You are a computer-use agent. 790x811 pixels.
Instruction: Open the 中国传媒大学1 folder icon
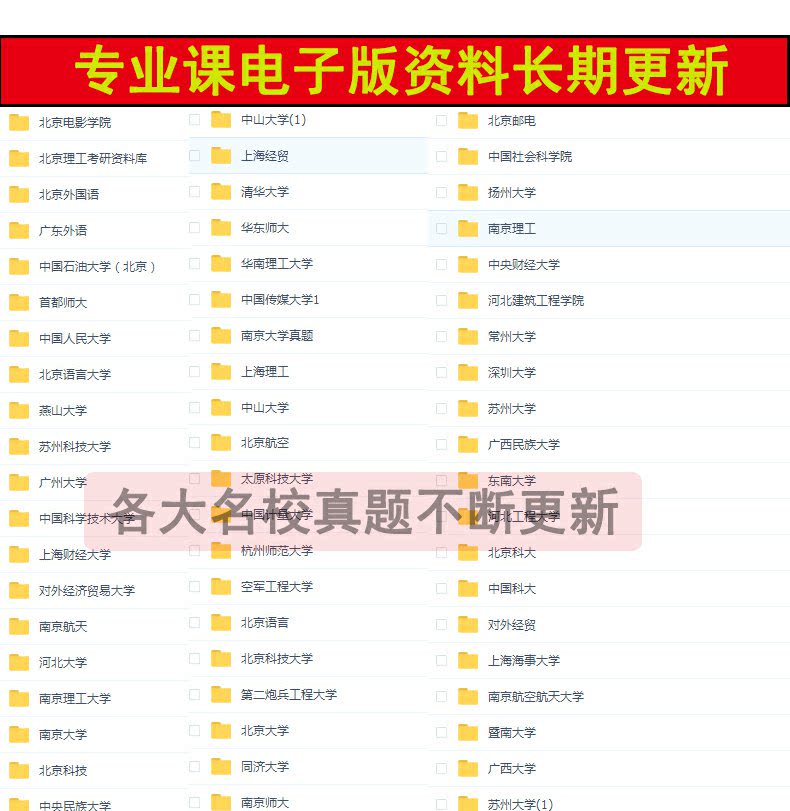[221, 299]
